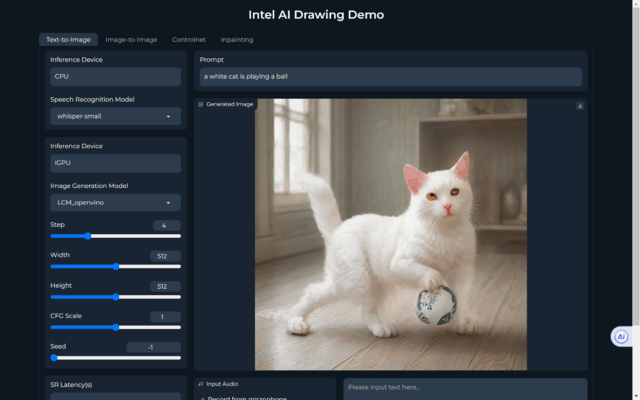Screen dimensions: 640x400
Task: Click the Input Audio label
Action: pos(222,384)
